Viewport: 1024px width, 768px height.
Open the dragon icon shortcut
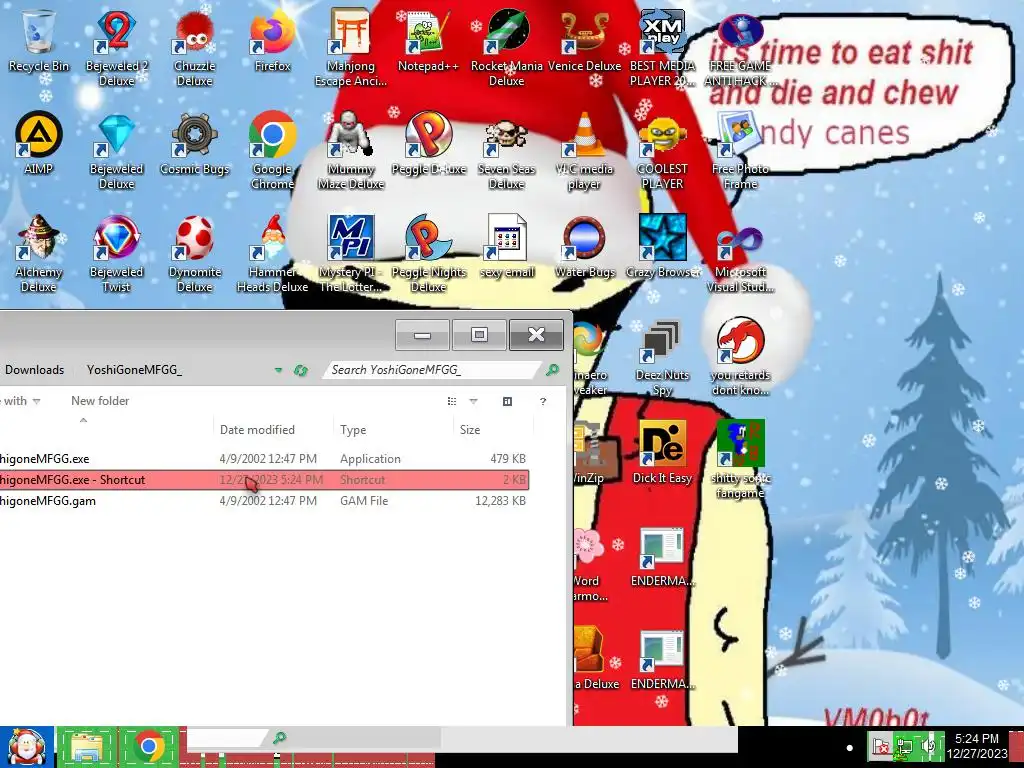click(741, 357)
